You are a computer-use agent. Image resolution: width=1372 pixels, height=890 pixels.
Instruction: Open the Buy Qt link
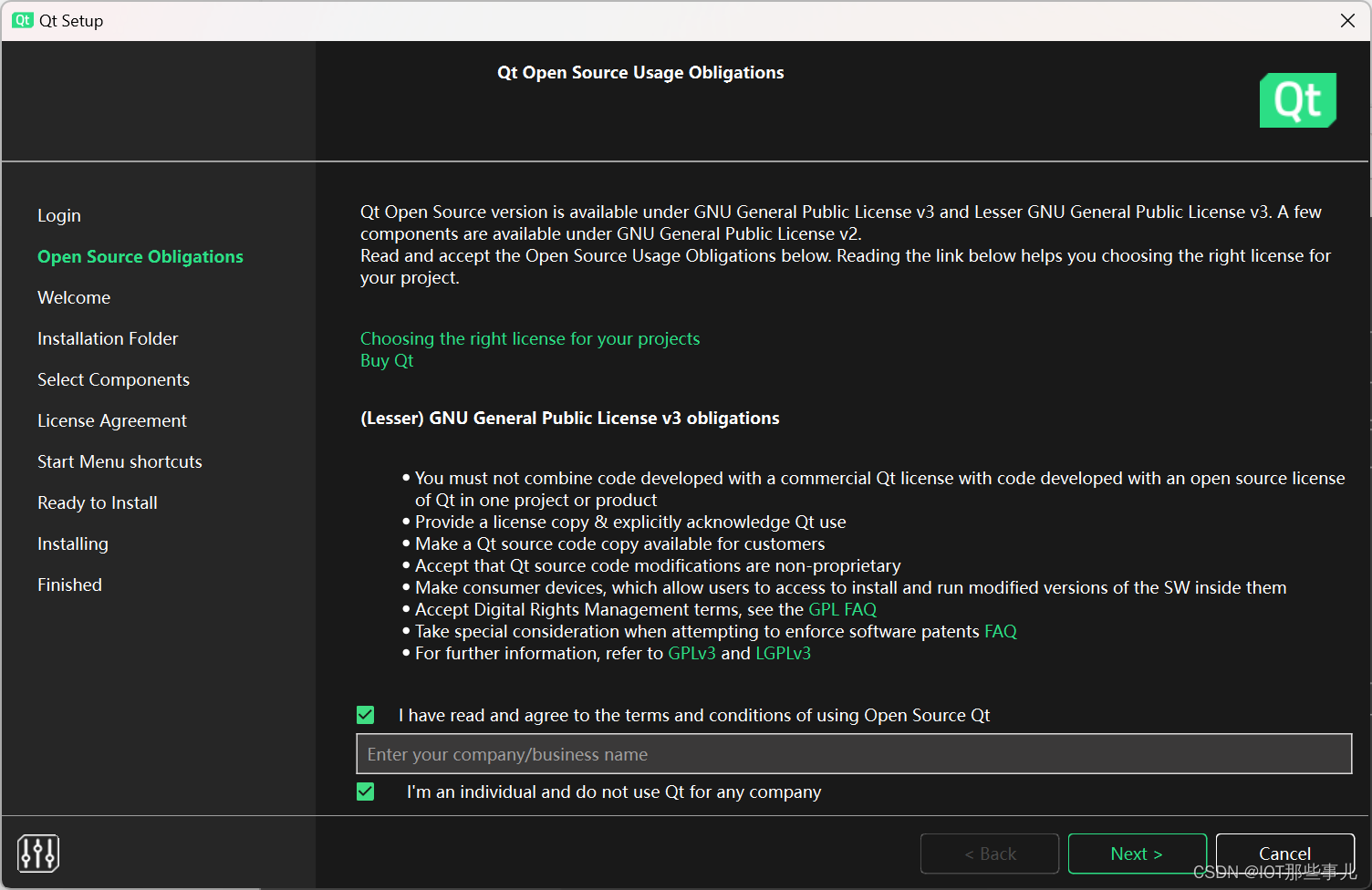click(x=387, y=360)
